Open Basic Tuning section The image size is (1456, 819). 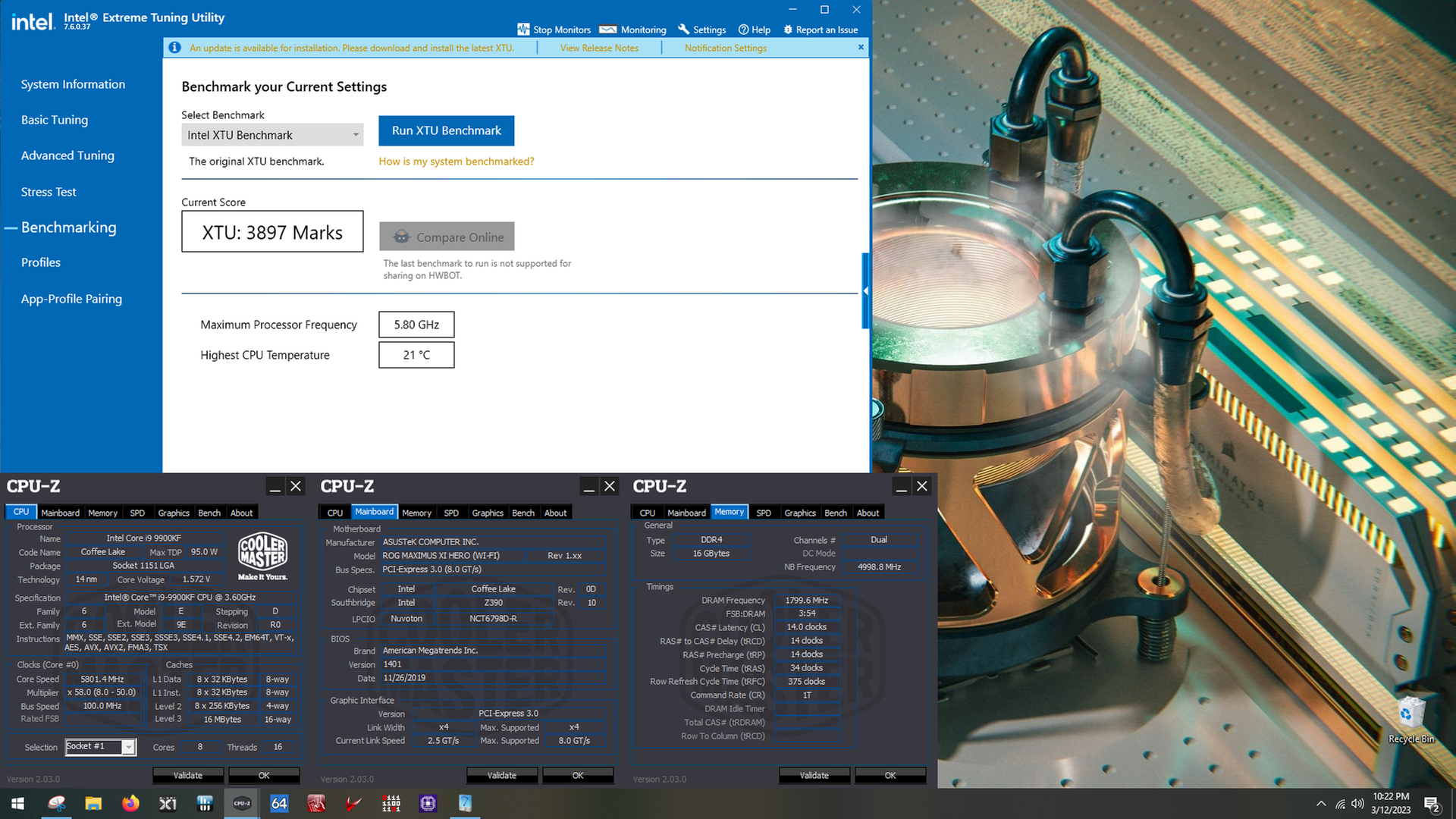55,120
